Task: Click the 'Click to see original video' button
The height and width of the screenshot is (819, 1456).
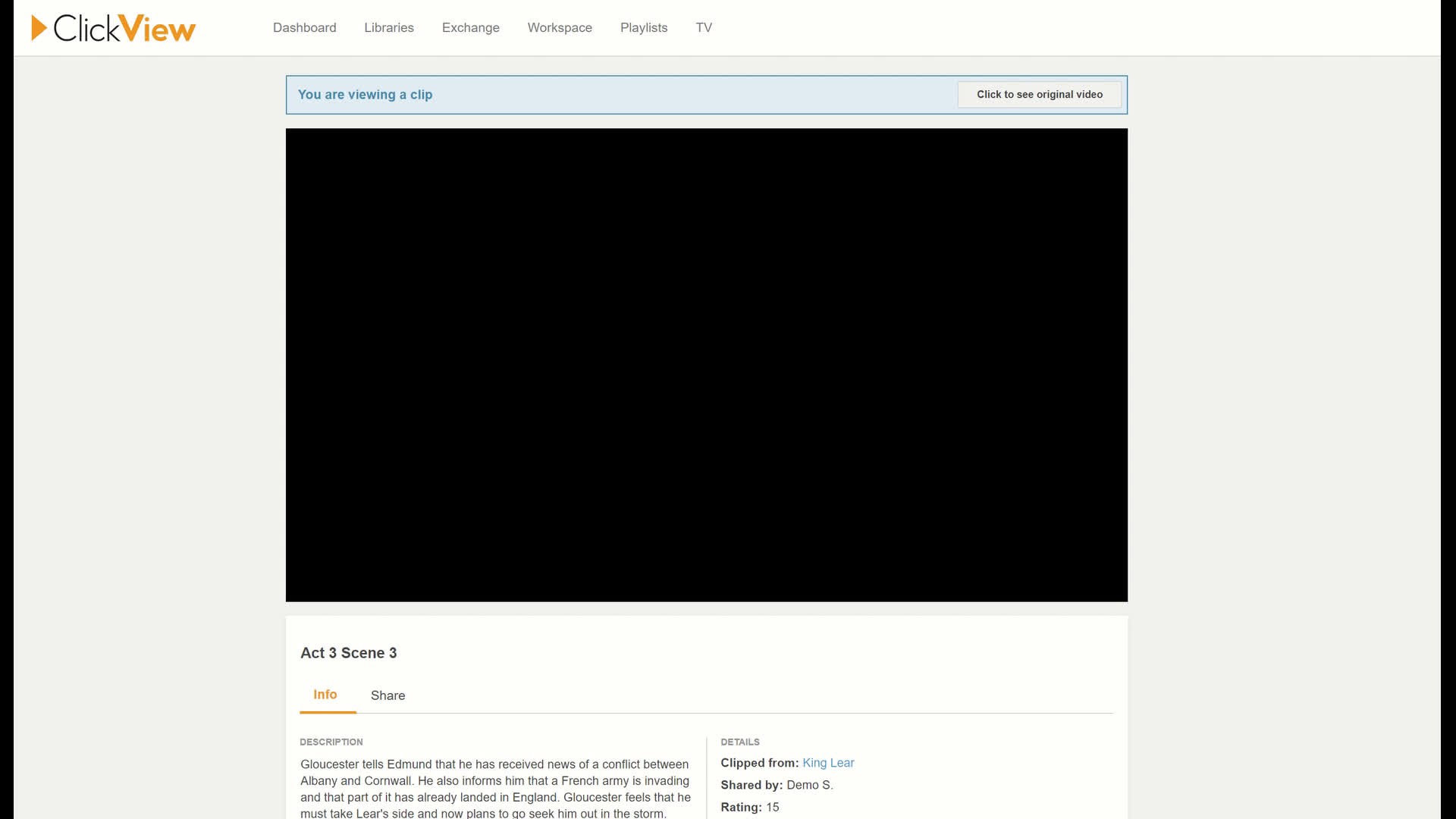Action: coord(1039,94)
